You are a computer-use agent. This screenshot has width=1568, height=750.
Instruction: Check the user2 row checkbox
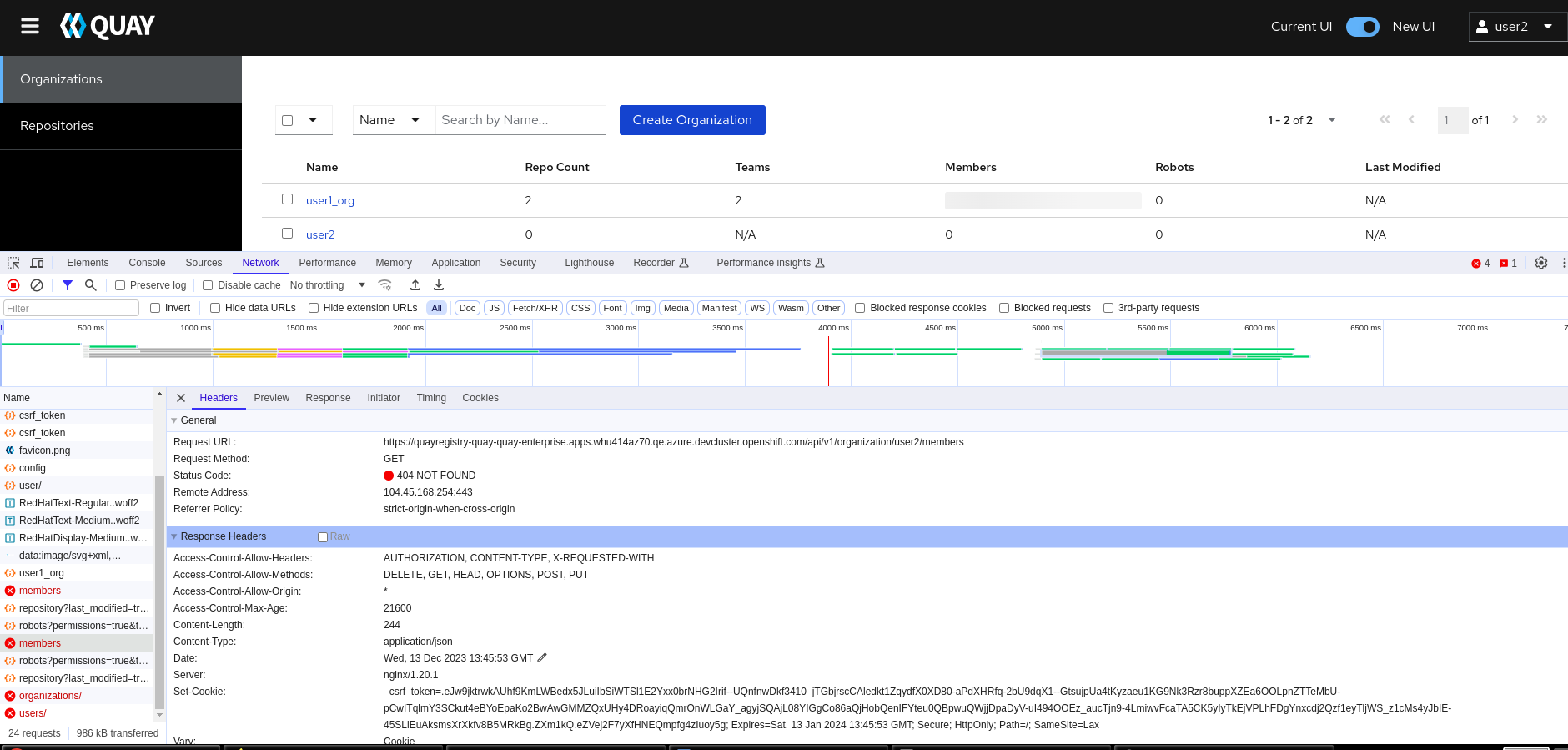(288, 234)
